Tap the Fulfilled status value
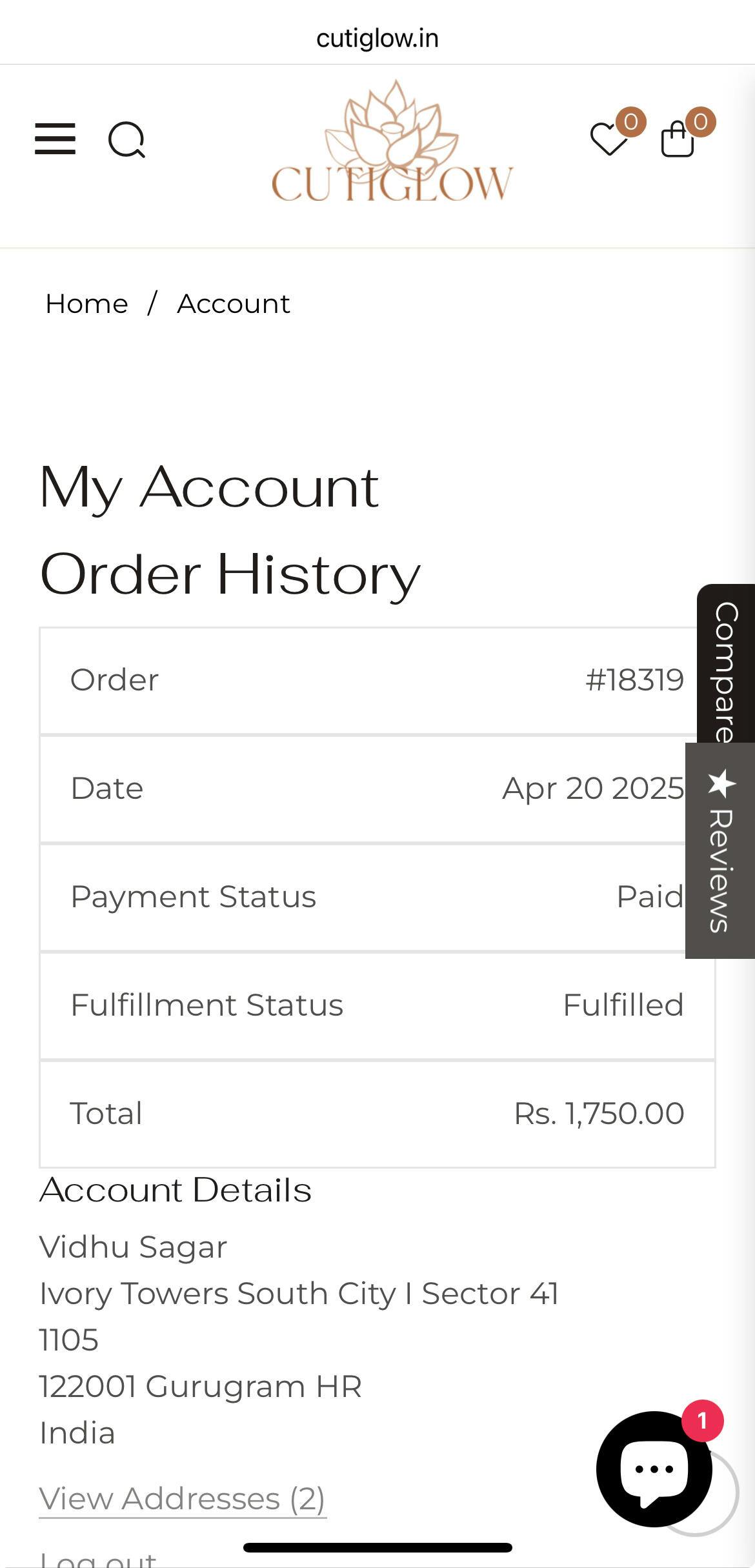The height and width of the screenshot is (1568, 755). pos(623,1005)
